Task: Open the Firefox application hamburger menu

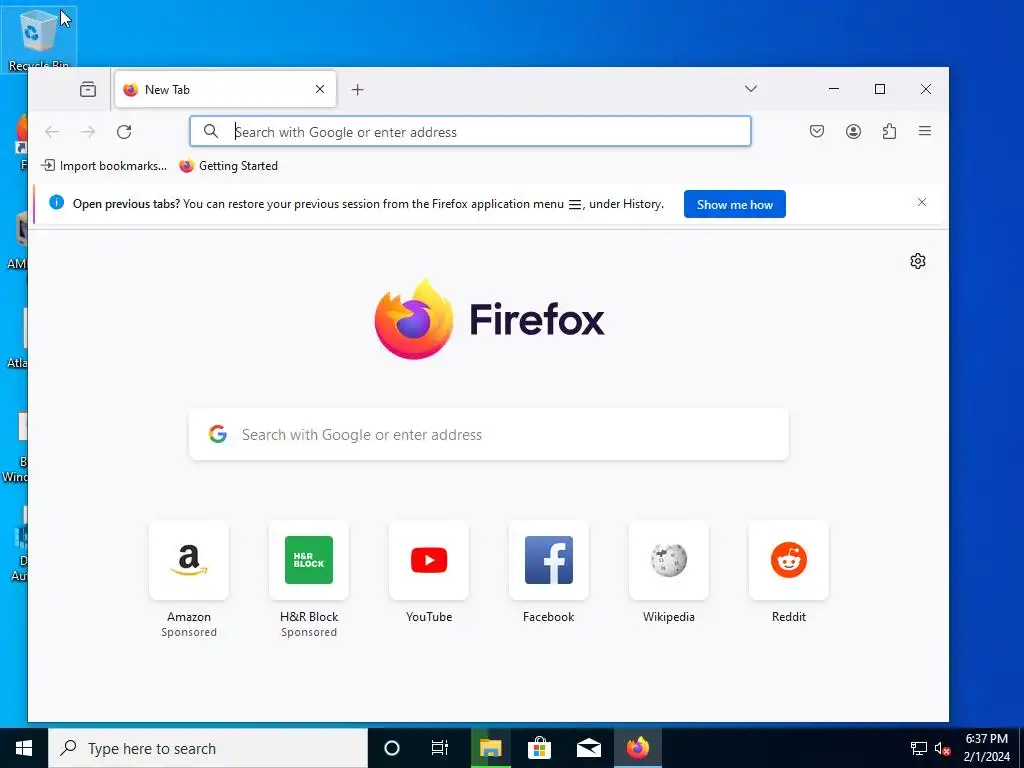Action: [x=925, y=131]
